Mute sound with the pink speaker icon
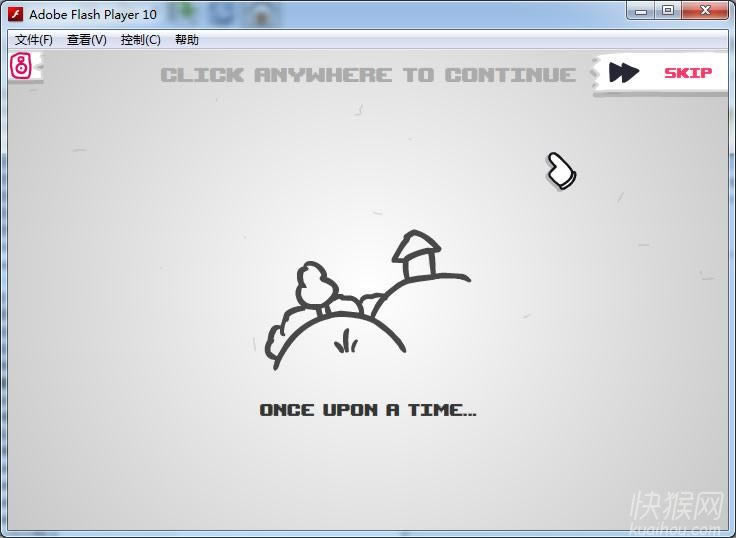Viewport: 736px width, 538px height. click(21, 67)
